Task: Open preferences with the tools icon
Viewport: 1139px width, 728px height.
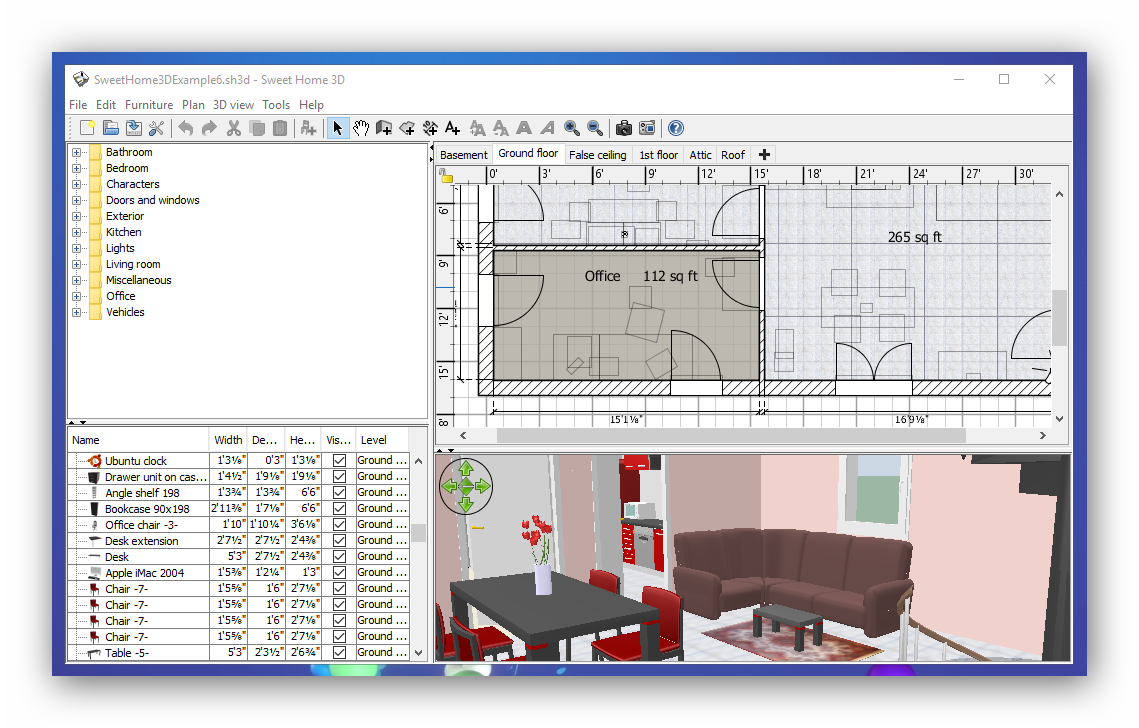Action: 156,128
